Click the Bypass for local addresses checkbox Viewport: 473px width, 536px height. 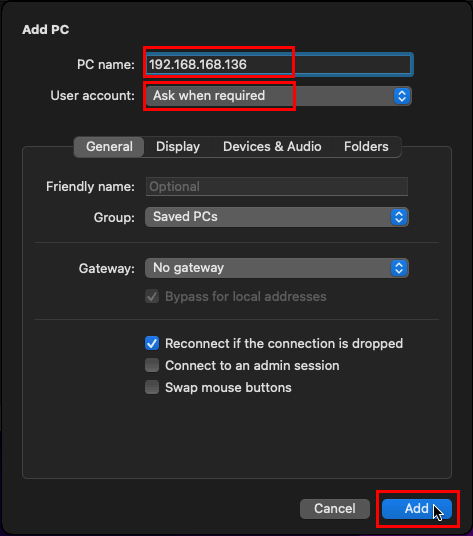point(152,296)
